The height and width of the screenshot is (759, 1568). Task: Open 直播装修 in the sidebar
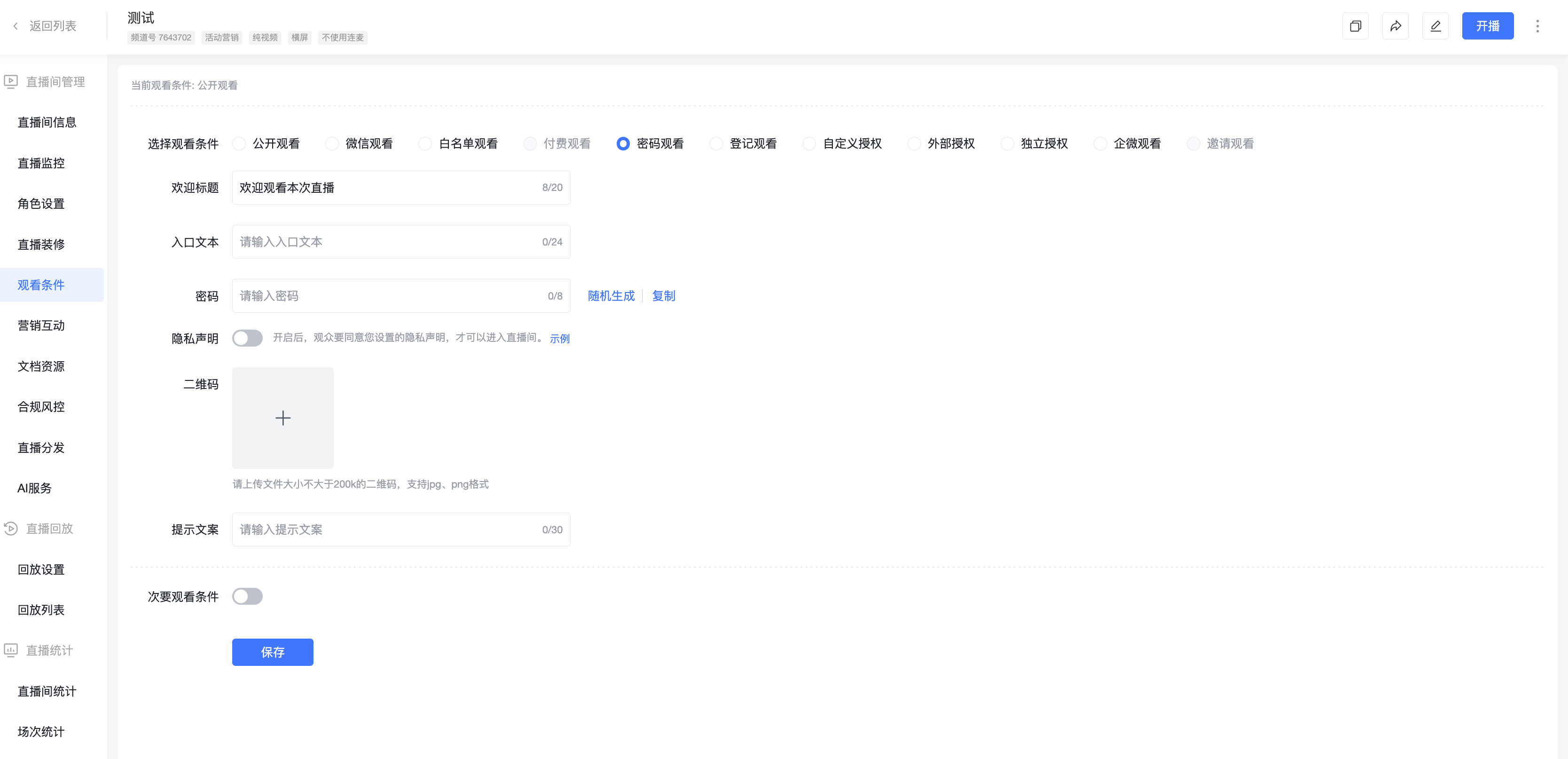pos(41,244)
